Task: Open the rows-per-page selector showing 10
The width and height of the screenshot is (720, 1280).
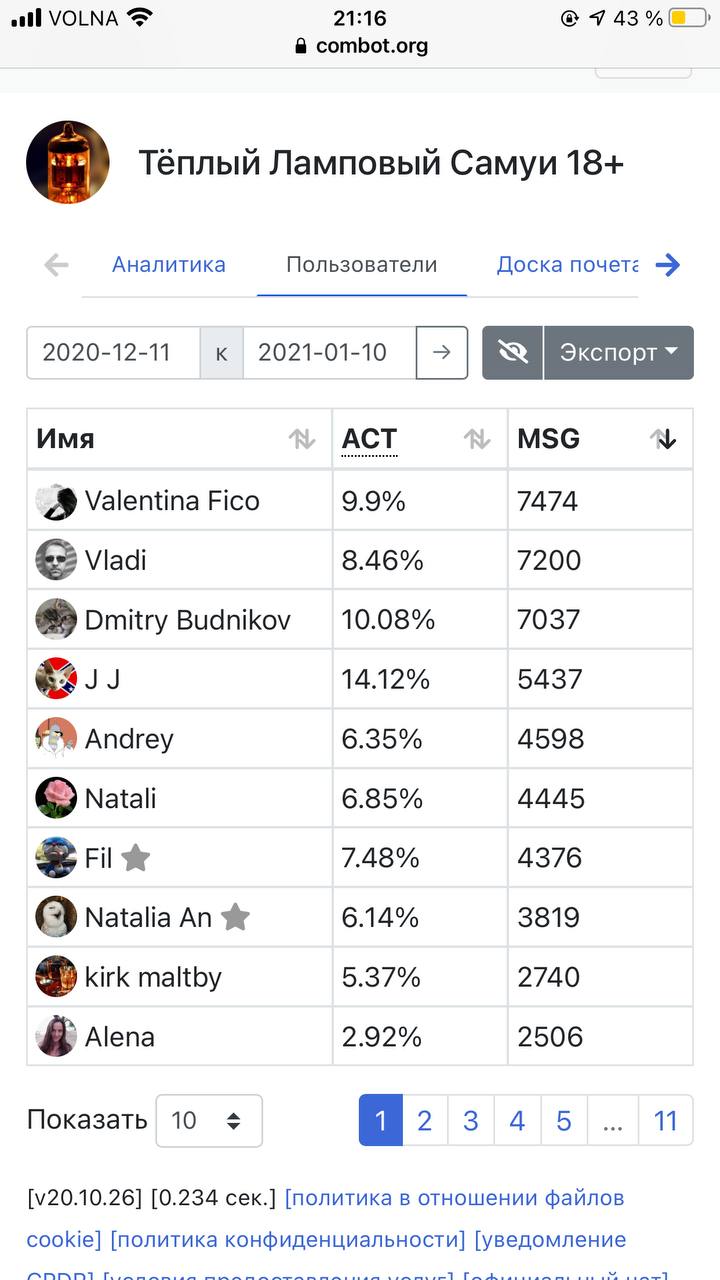Action: [209, 1120]
